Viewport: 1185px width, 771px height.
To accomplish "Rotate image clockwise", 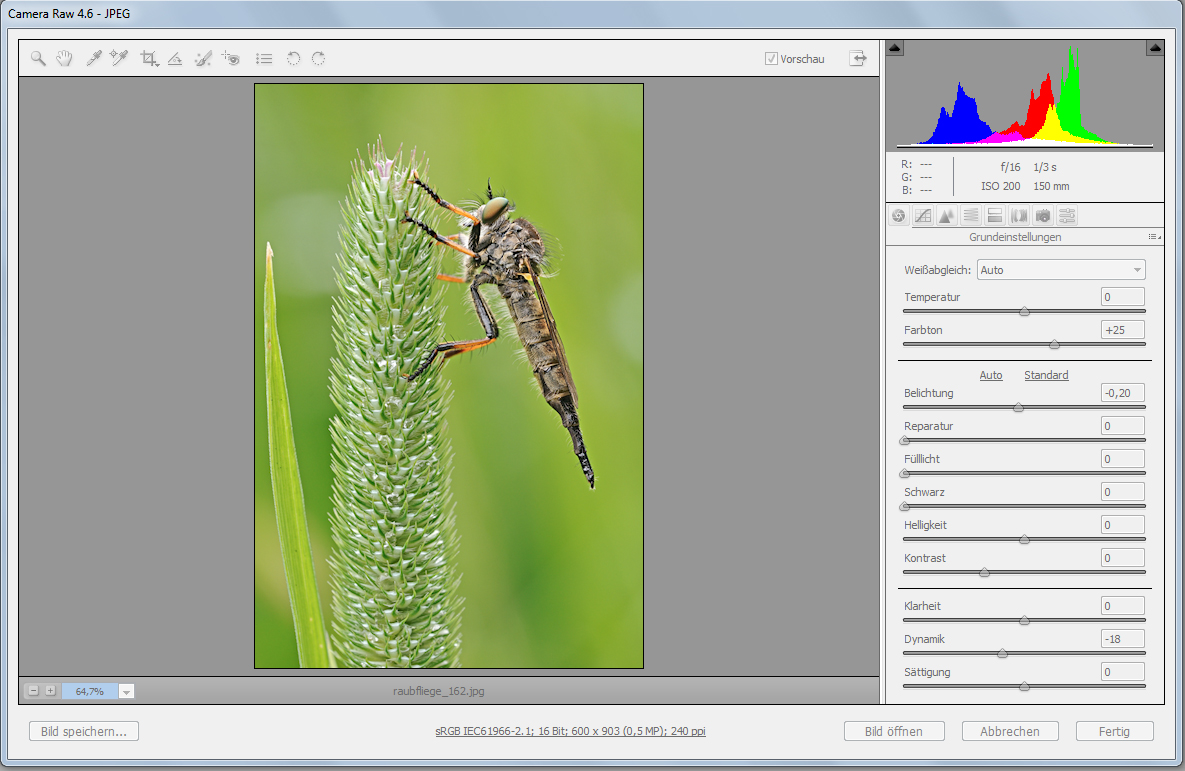I will coord(319,58).
